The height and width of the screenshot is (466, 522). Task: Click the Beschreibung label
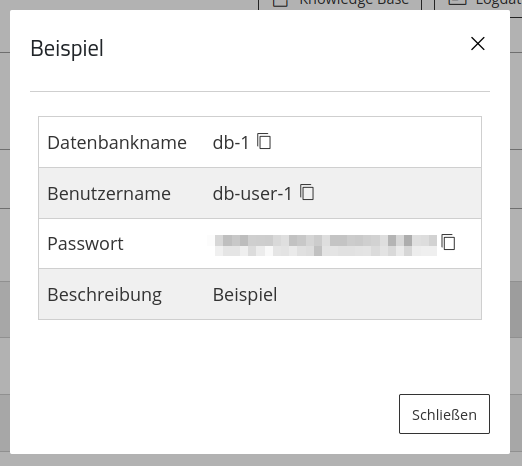[104, 295]
